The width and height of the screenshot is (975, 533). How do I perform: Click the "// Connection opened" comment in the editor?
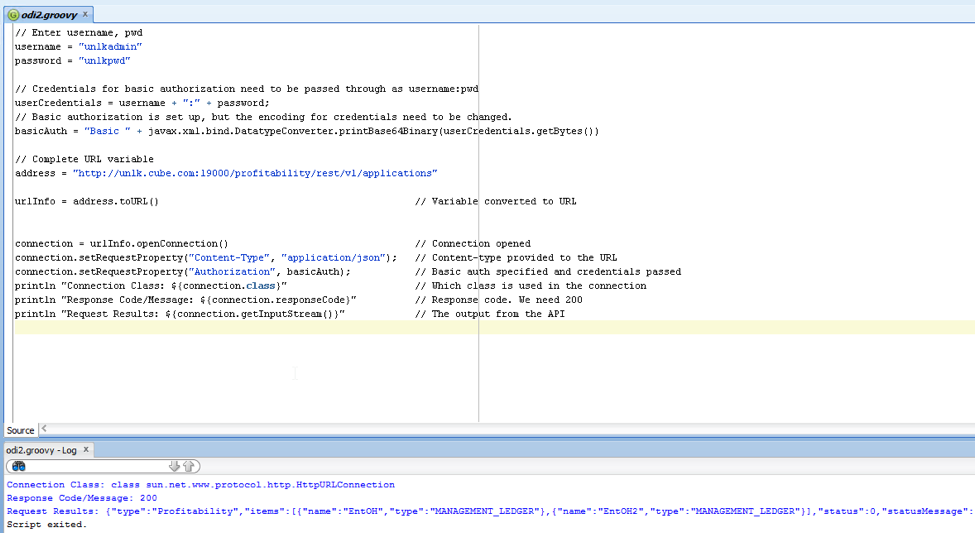point(473,243)
